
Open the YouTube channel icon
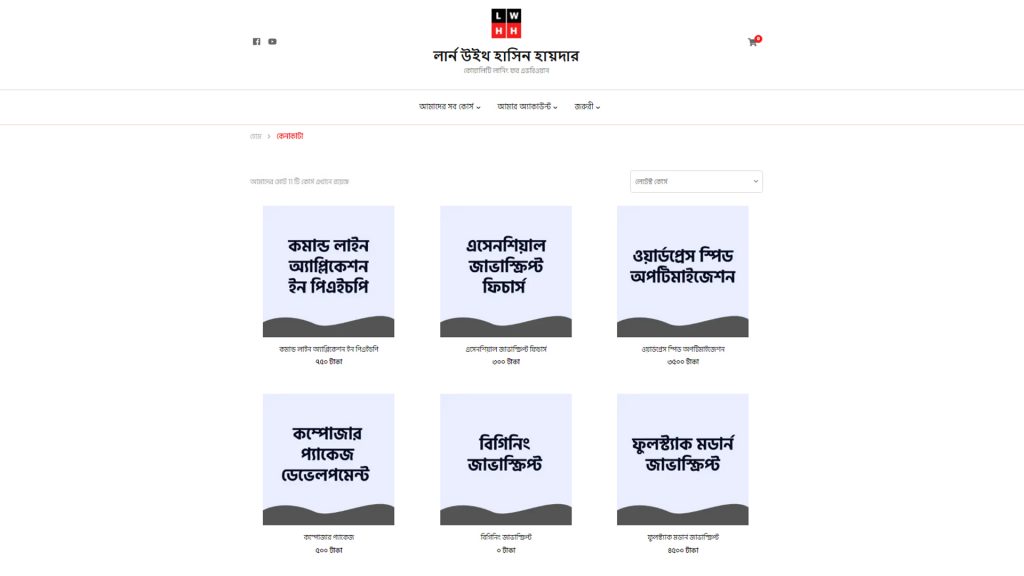[x=272, y=42]
